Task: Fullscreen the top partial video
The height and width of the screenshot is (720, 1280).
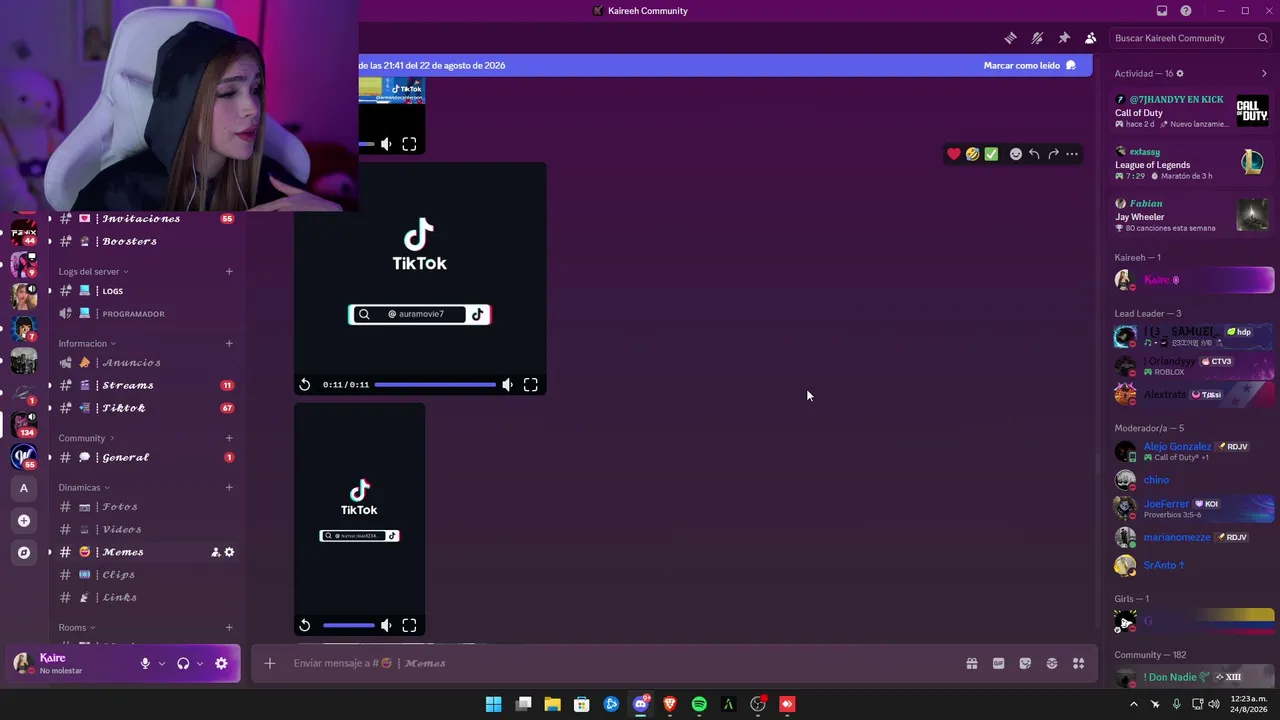Action: (409, 145)
